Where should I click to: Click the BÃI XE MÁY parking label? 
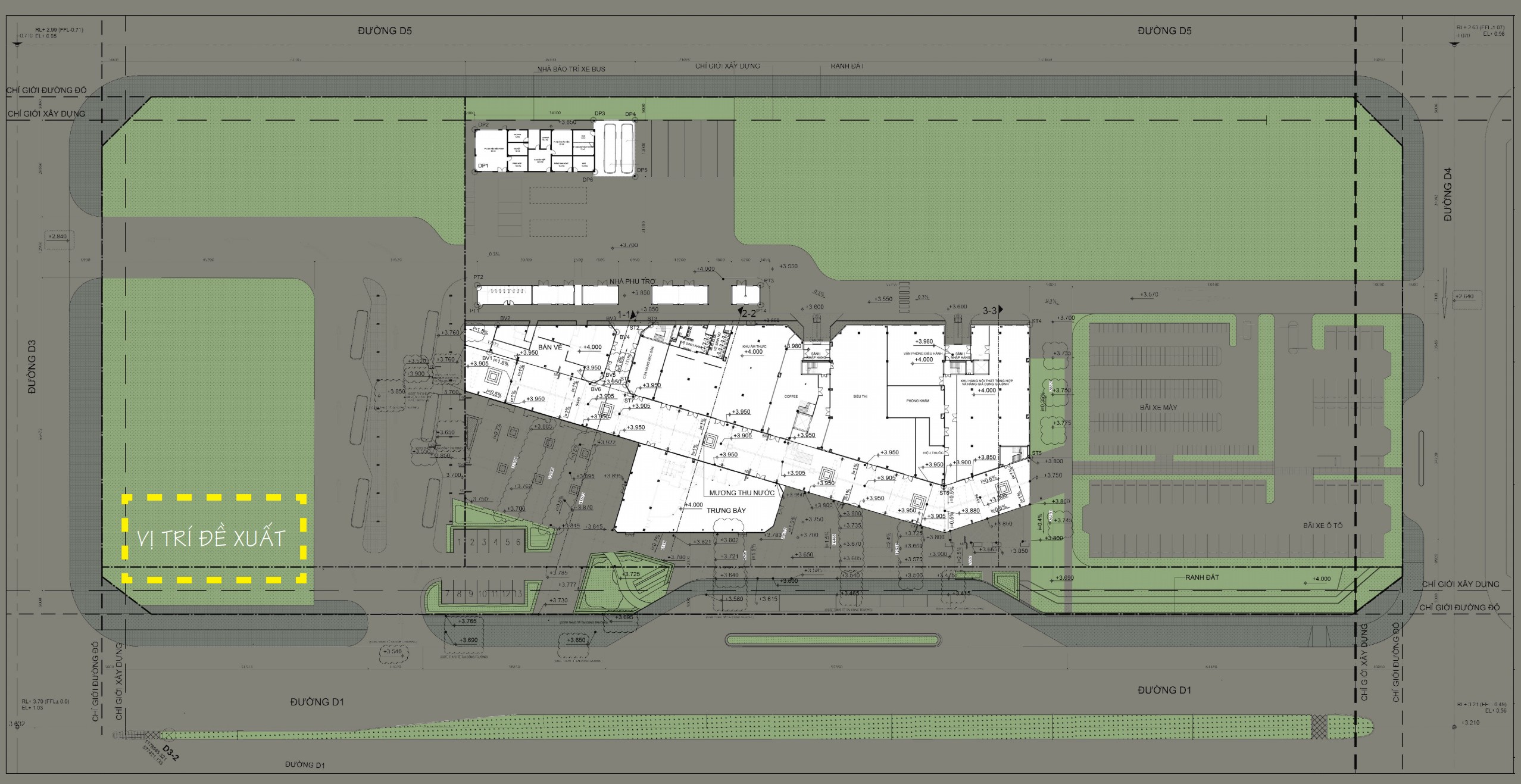[x=1158, y=408]
